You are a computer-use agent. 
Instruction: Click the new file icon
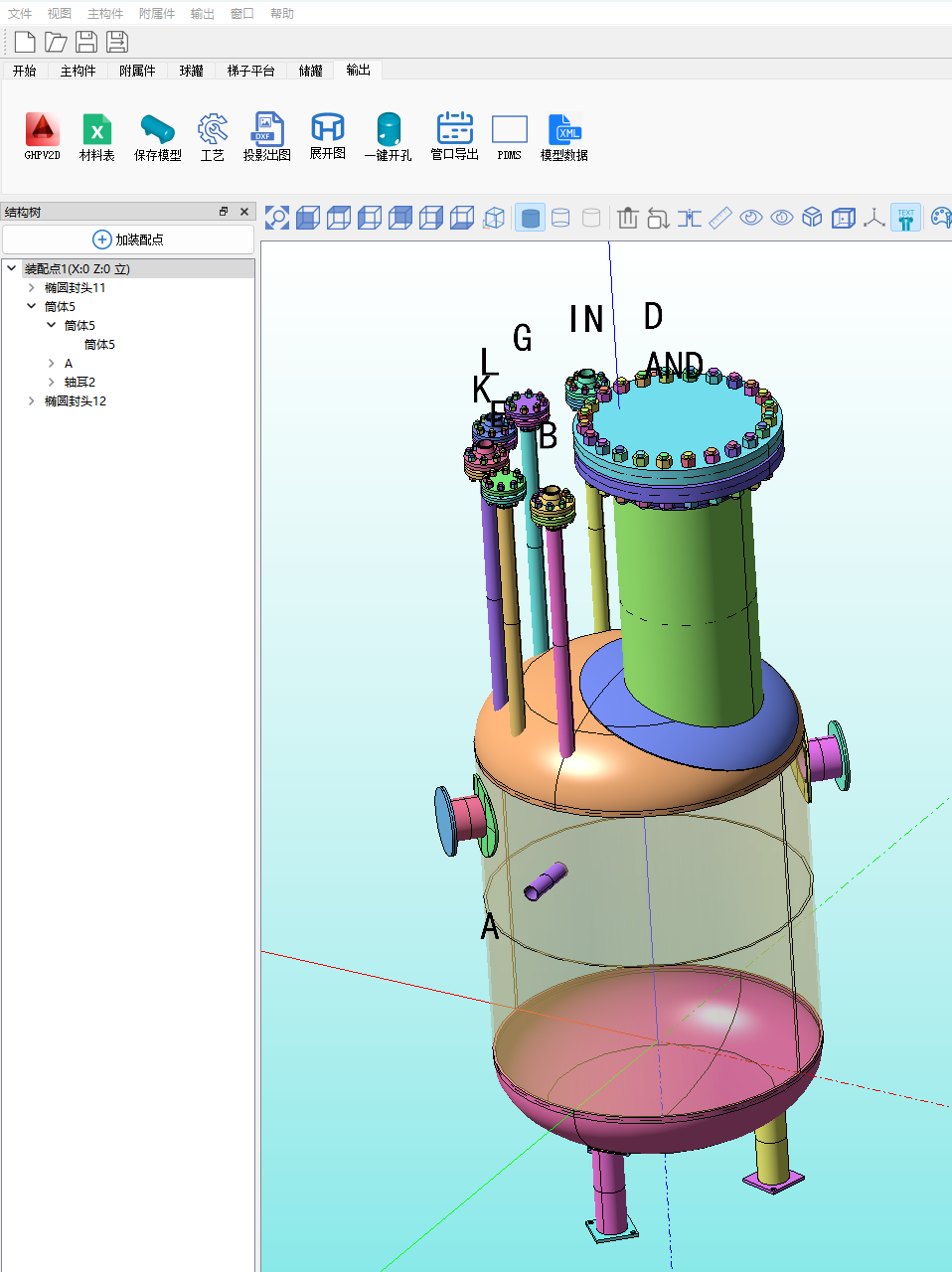[25, 42]
